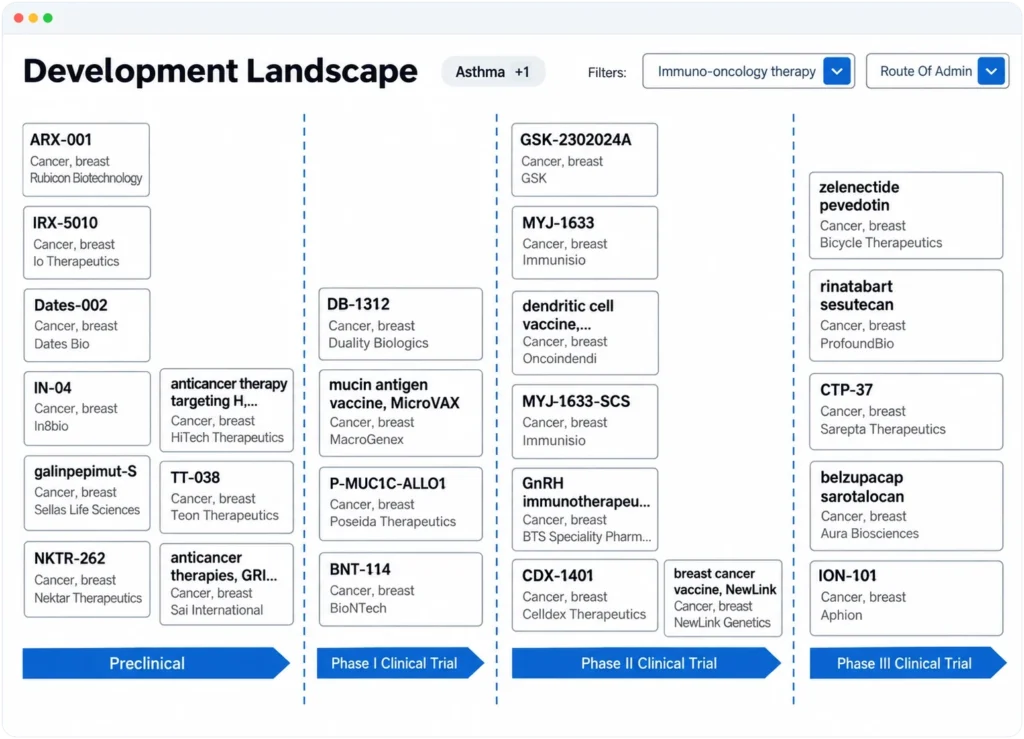Open the HiTech Therapeutics anticancer therapy card

pyautogui.click(x=227, y=410)
